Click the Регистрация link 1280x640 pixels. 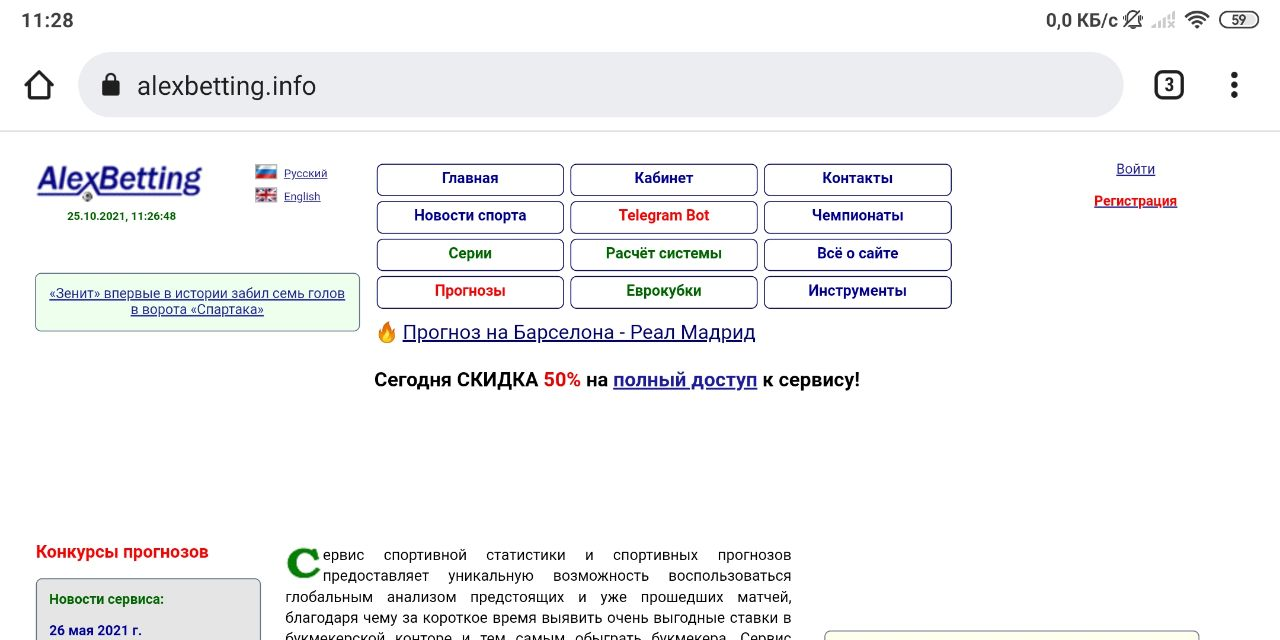coord(1135,201)
